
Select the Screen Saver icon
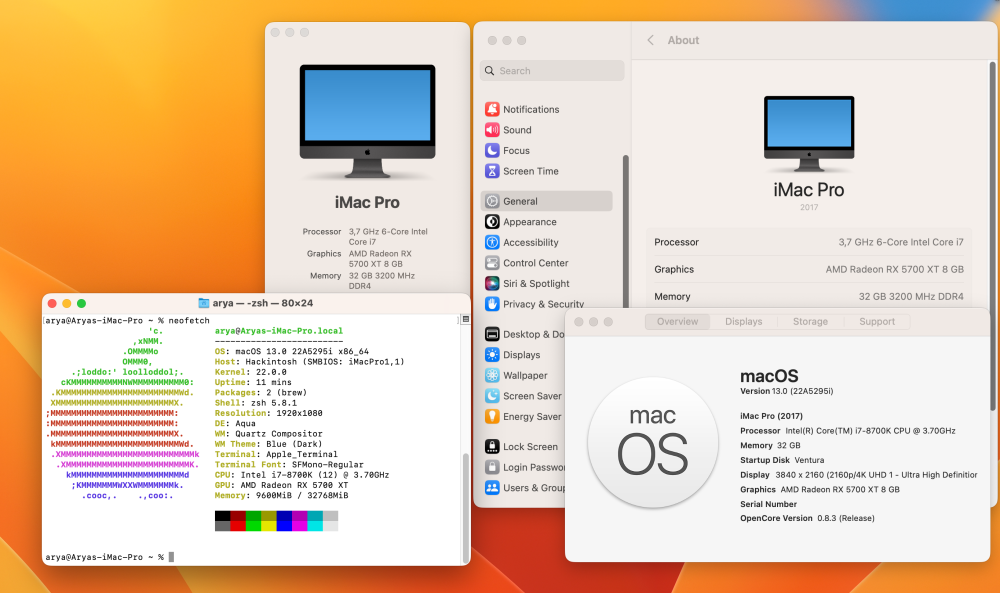[x=492, y=396]
